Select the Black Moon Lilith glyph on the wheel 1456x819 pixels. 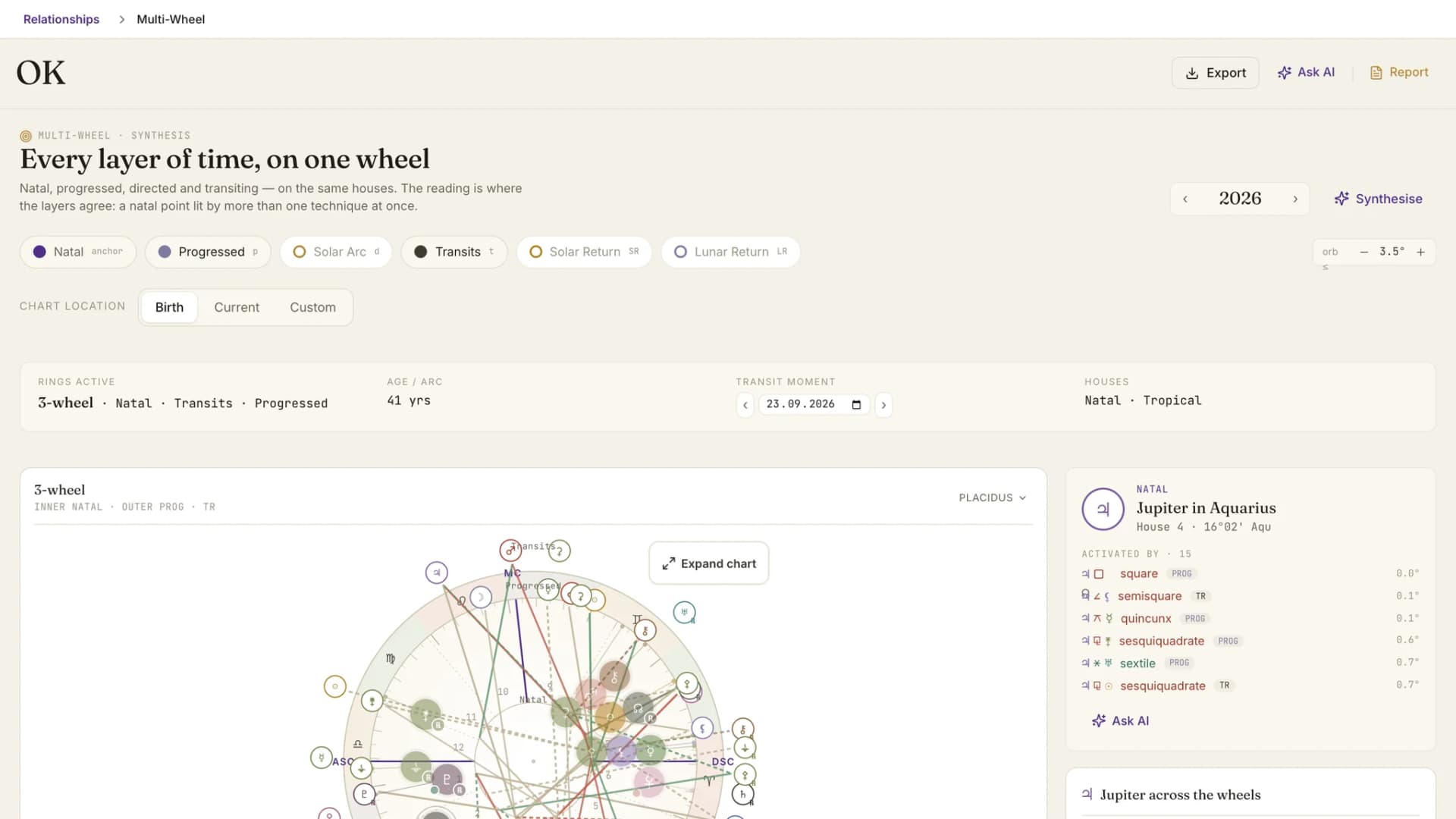point(702,729)
